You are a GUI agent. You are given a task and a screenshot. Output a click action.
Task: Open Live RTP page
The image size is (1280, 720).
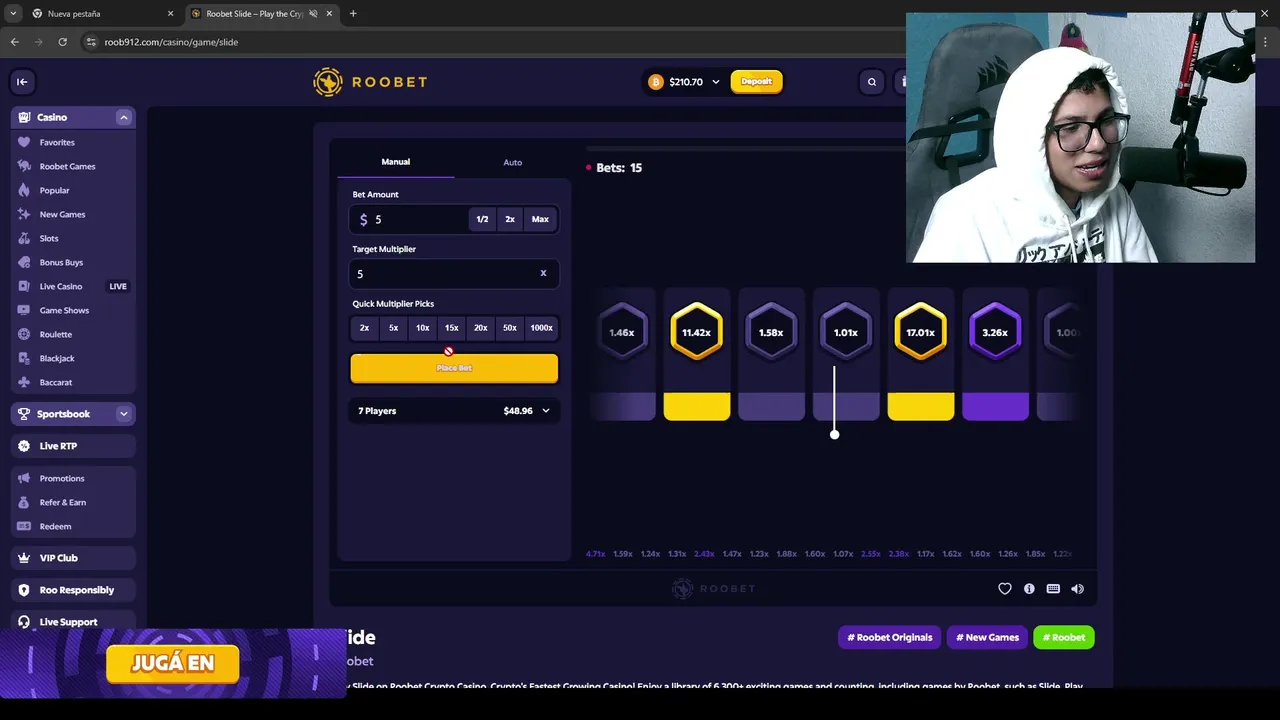tap(73, 446)
